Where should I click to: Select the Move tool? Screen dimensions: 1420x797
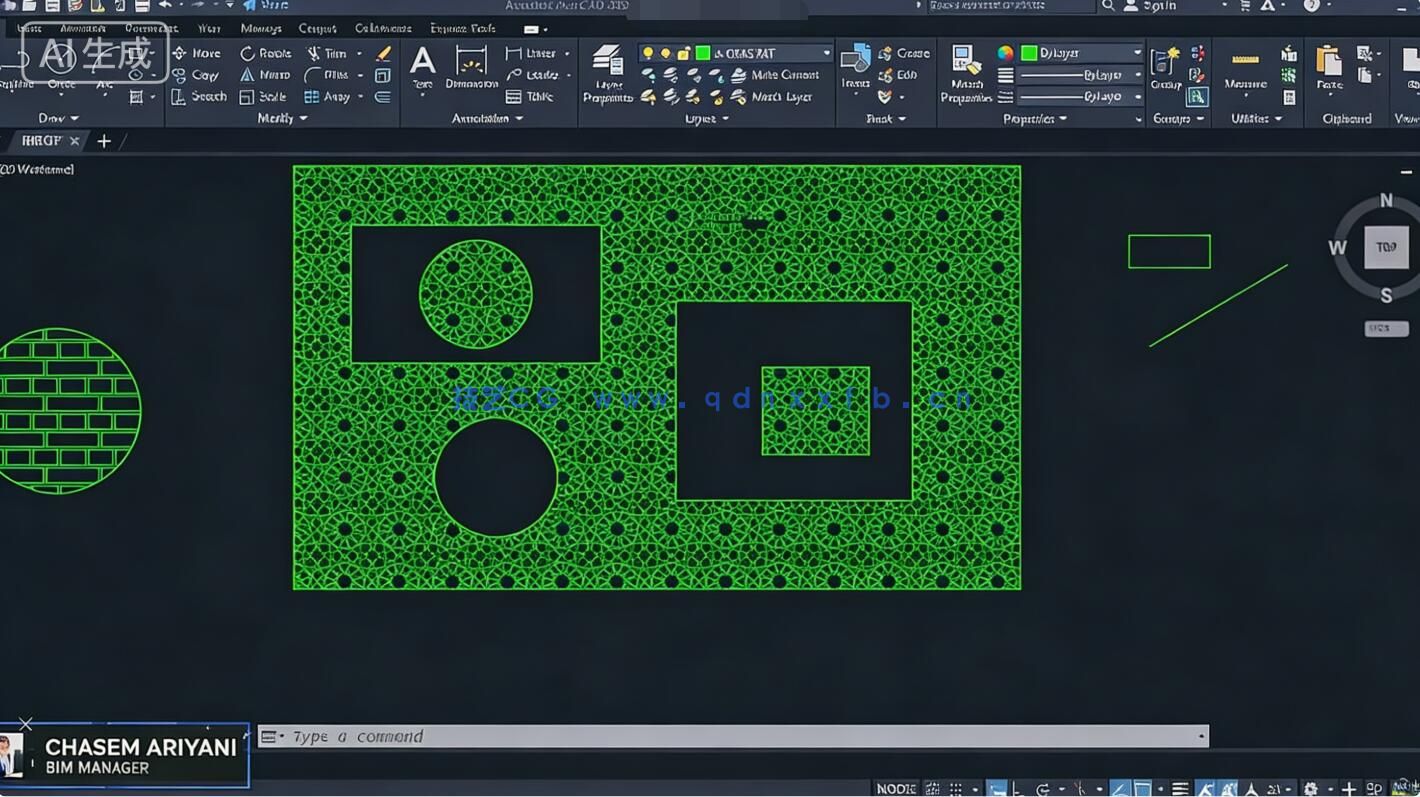(x=197, y=53)
